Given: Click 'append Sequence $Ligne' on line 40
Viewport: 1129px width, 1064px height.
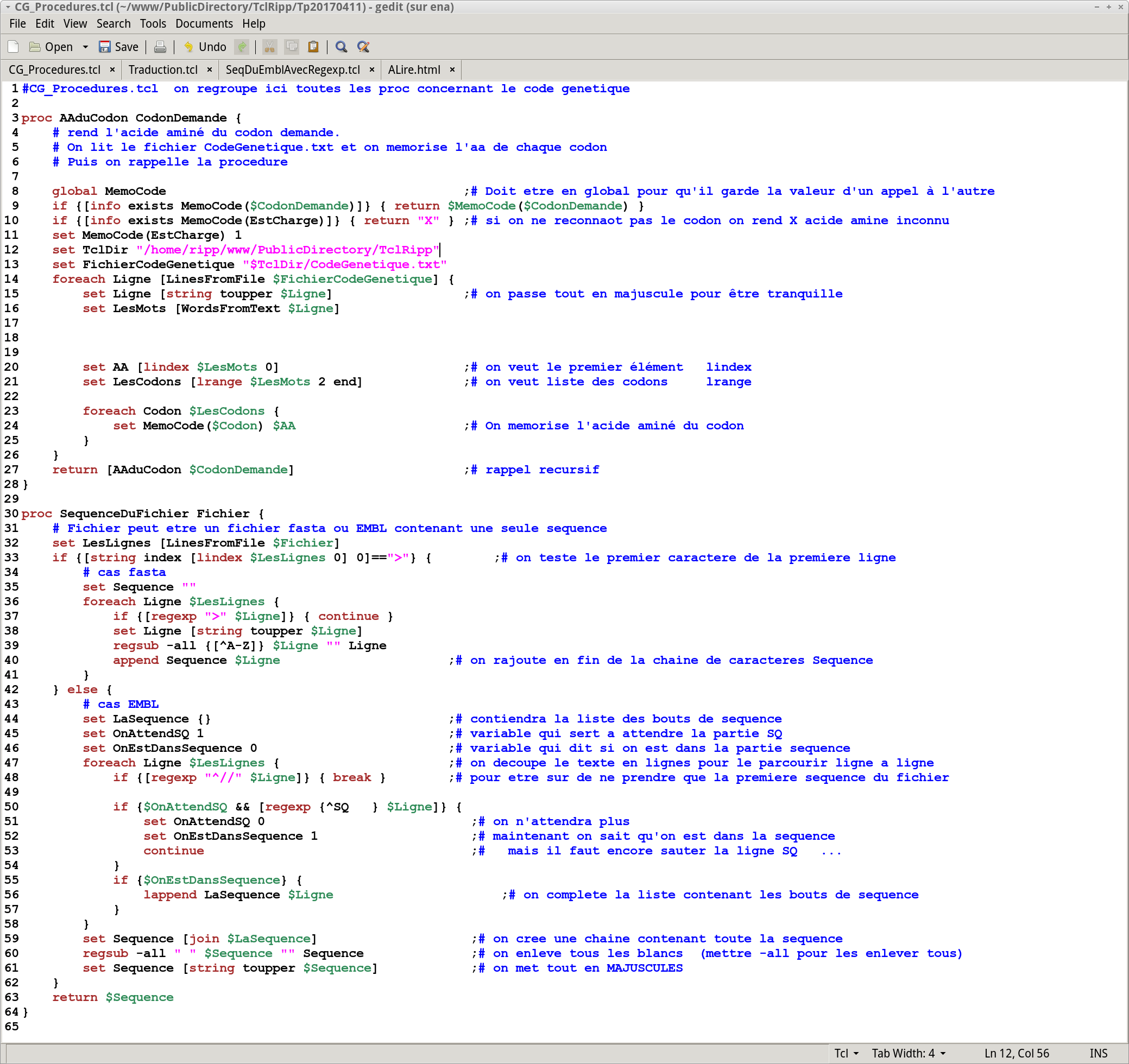Looking at the screenshot, I should 197,660.
